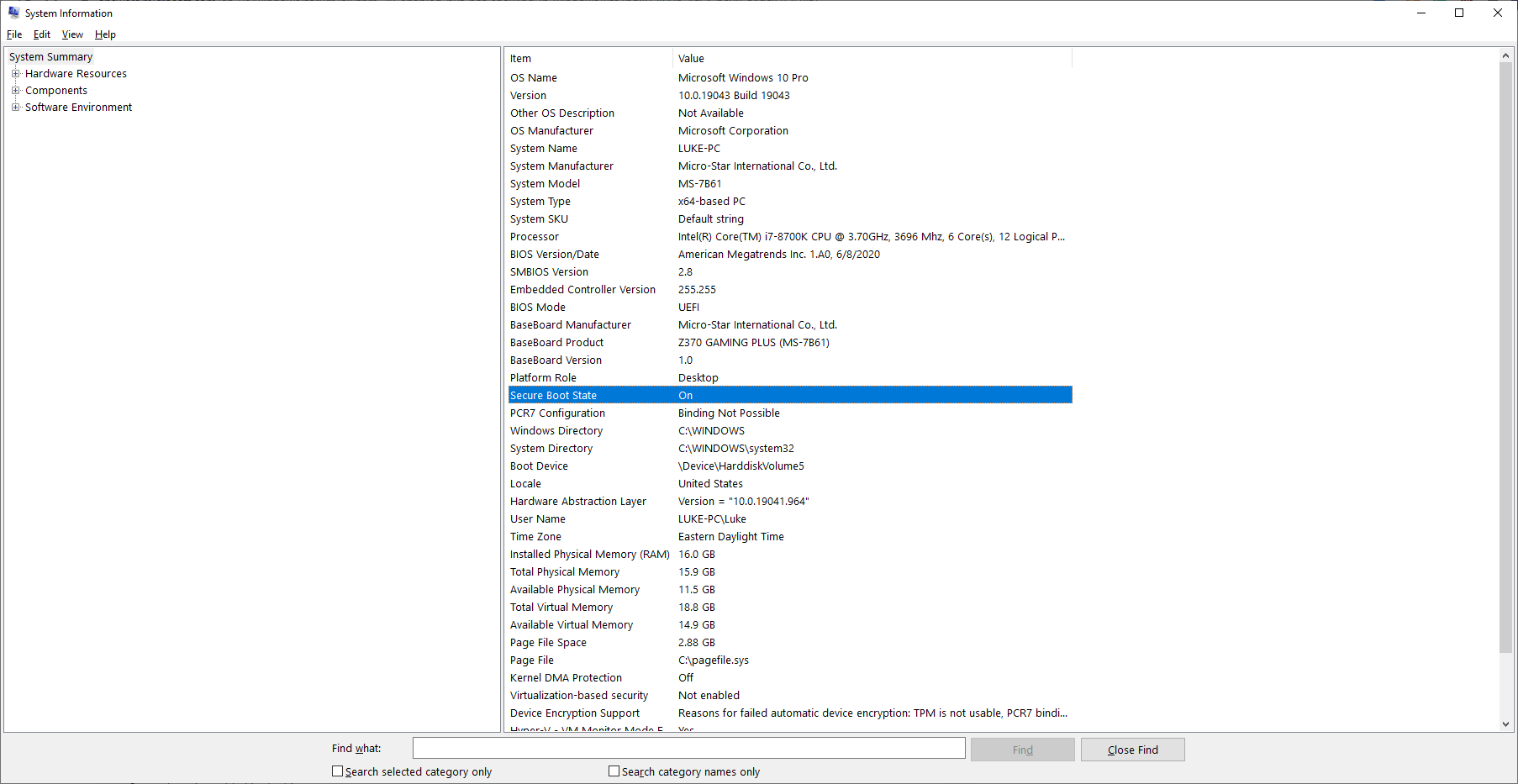Select Software Environment tree item
This screenshot has height=784, width=1518.
[78, 108]
